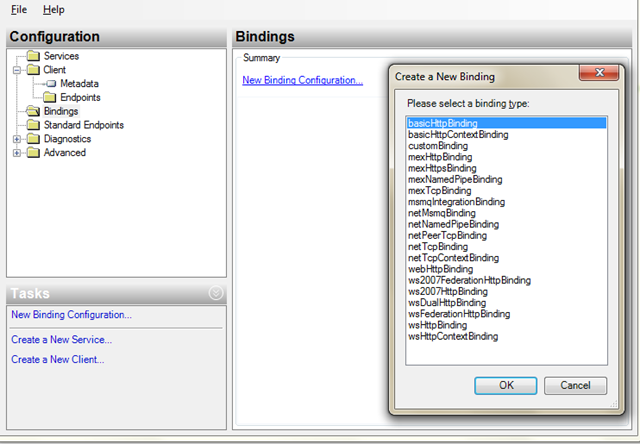Select mexHttpBinding in the list
640x444 pixels.
click(506, 157)
